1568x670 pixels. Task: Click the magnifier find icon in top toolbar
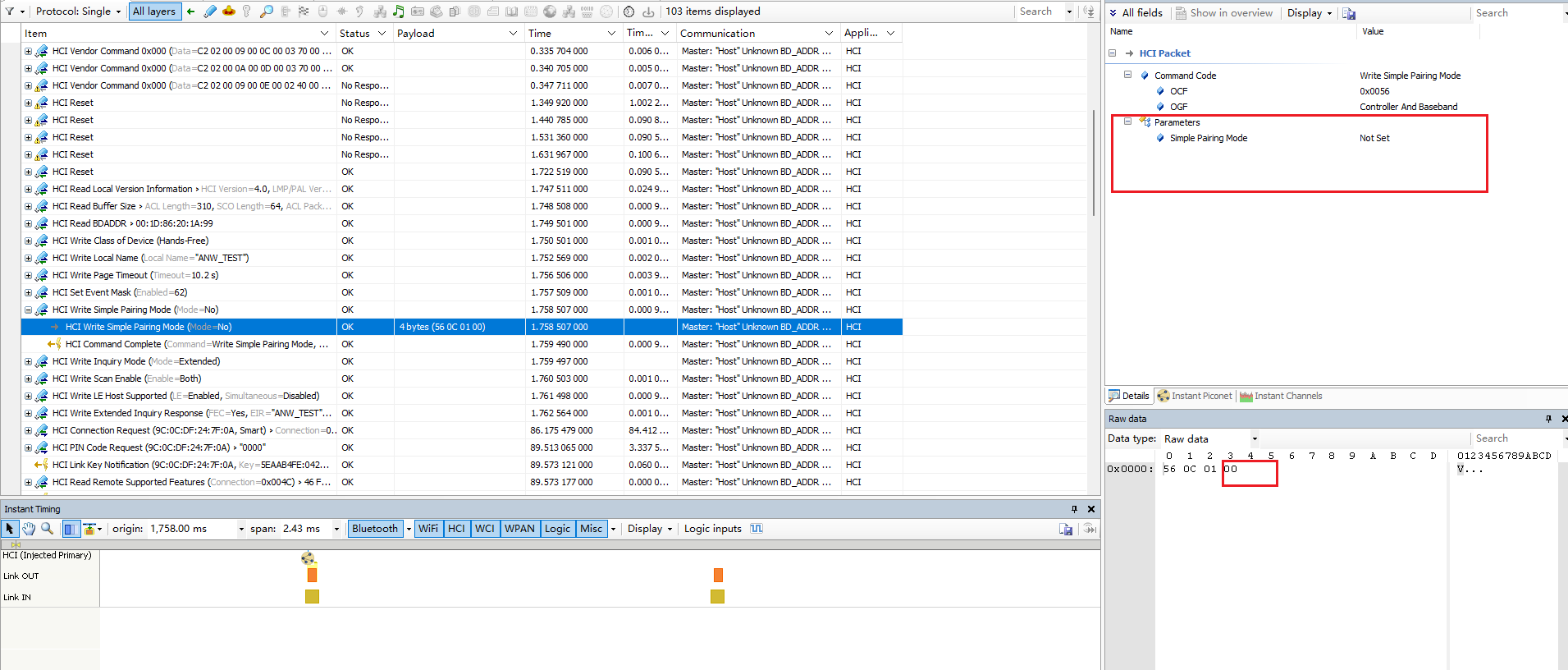click(267, 11)
